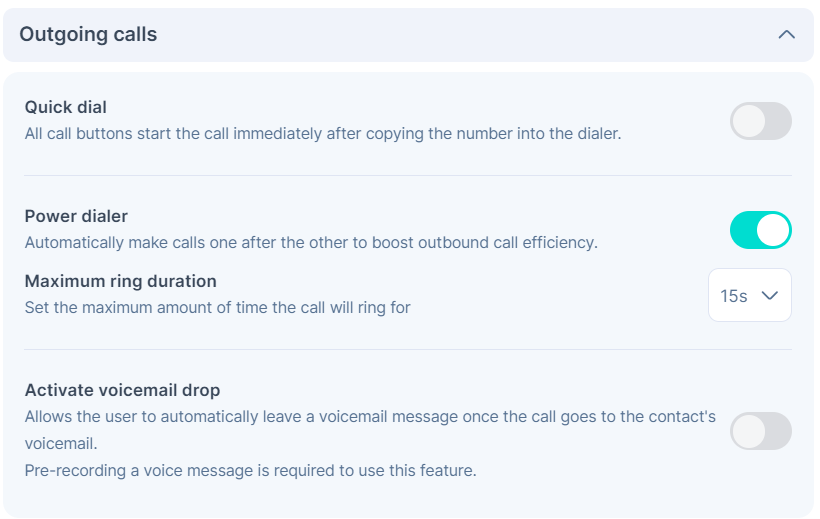820x519 pixels.
Task: Click the voicemail drop description paragraph
Action: pyautogui.click(x=370, y=417)
